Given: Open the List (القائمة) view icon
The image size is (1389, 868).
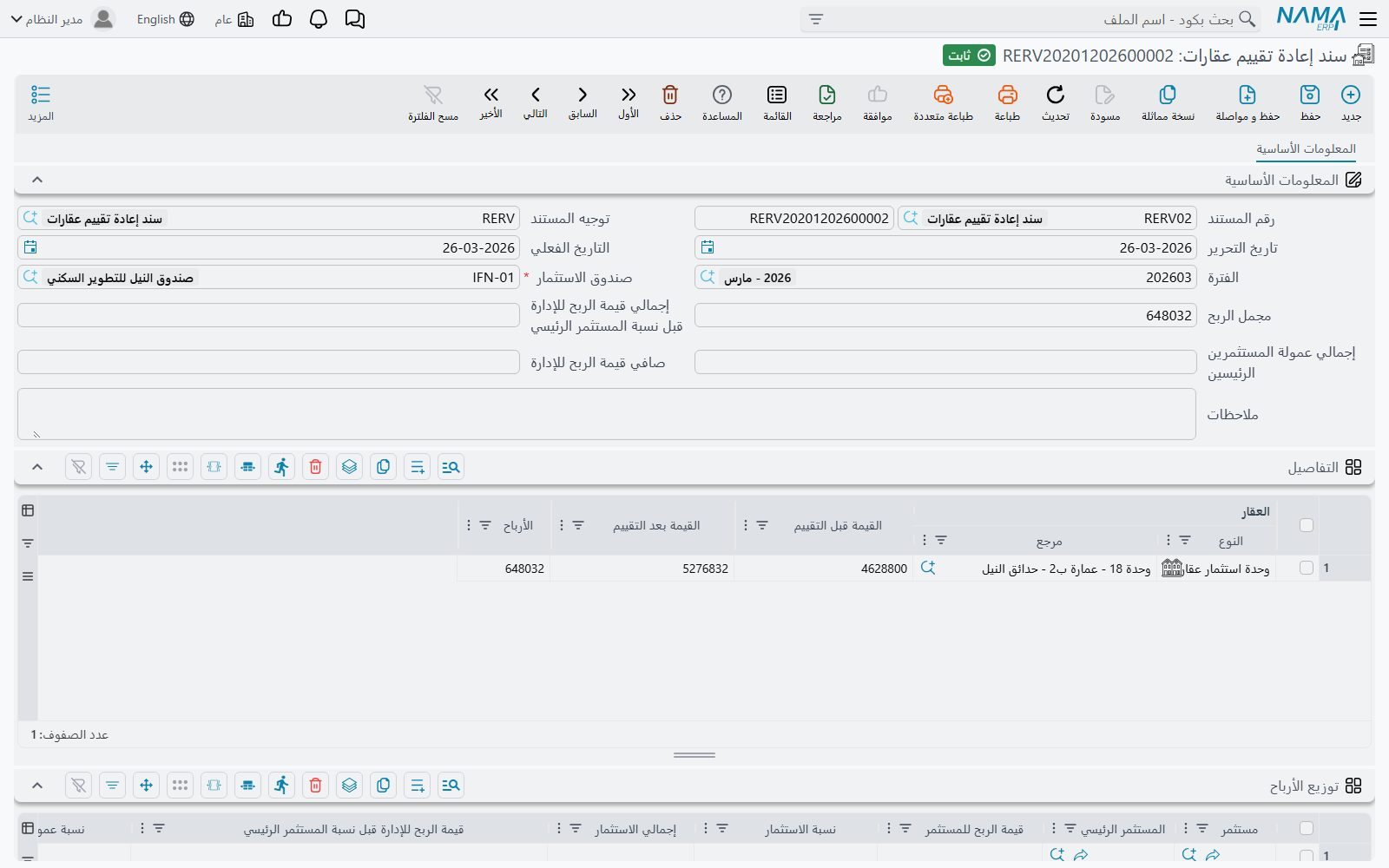Looking at the screenshot, I should (777, 95).
